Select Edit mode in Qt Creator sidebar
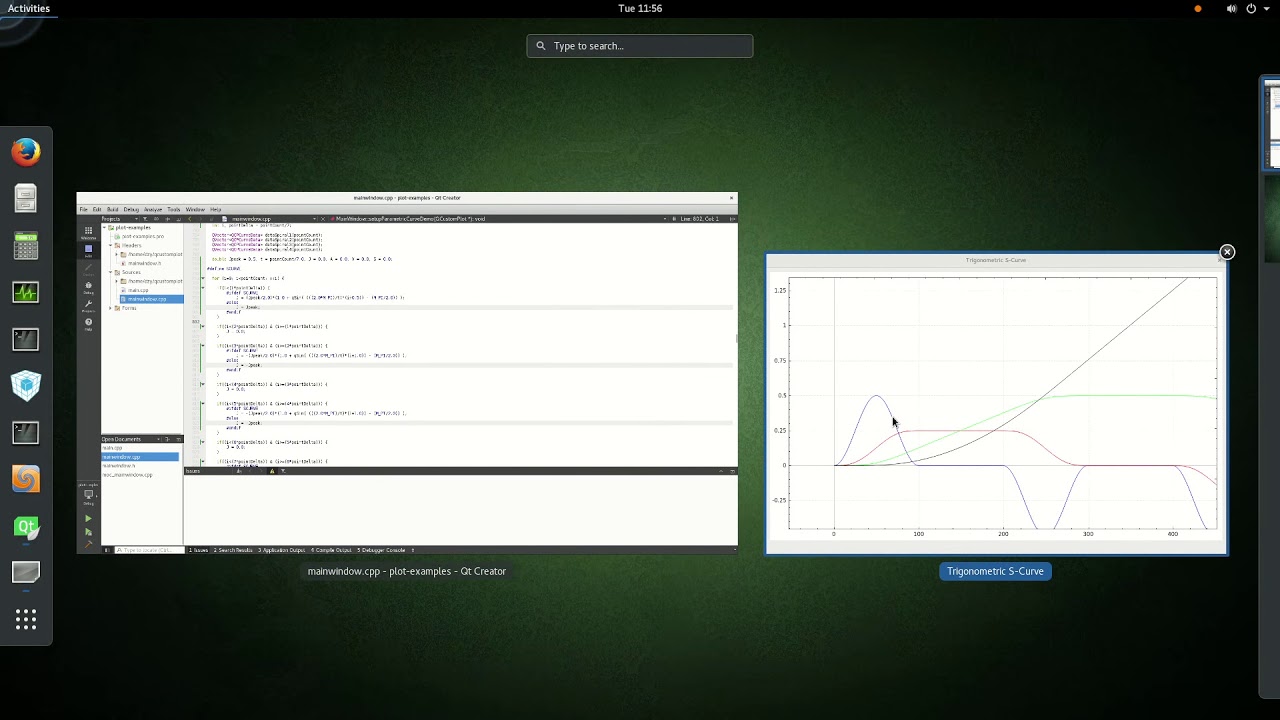 (x=88, y=251)
